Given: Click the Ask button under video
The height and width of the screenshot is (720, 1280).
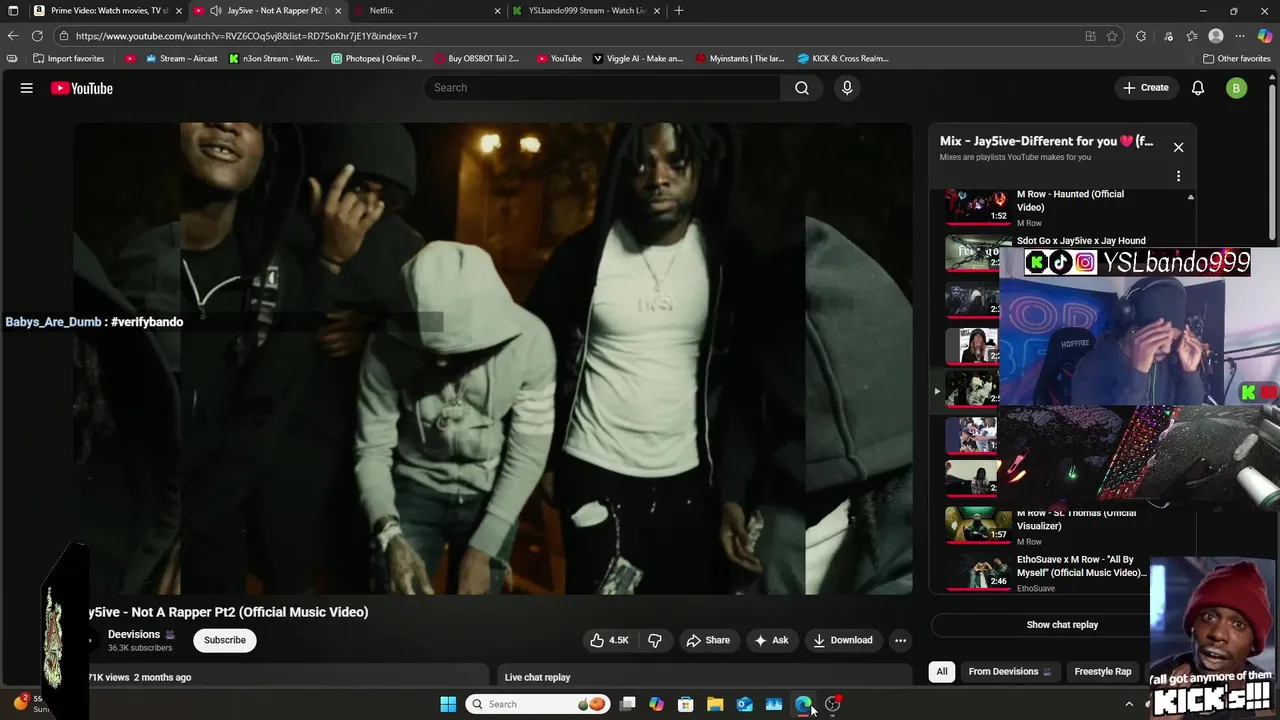Looking at the screenshot, I should click(771, 640).
